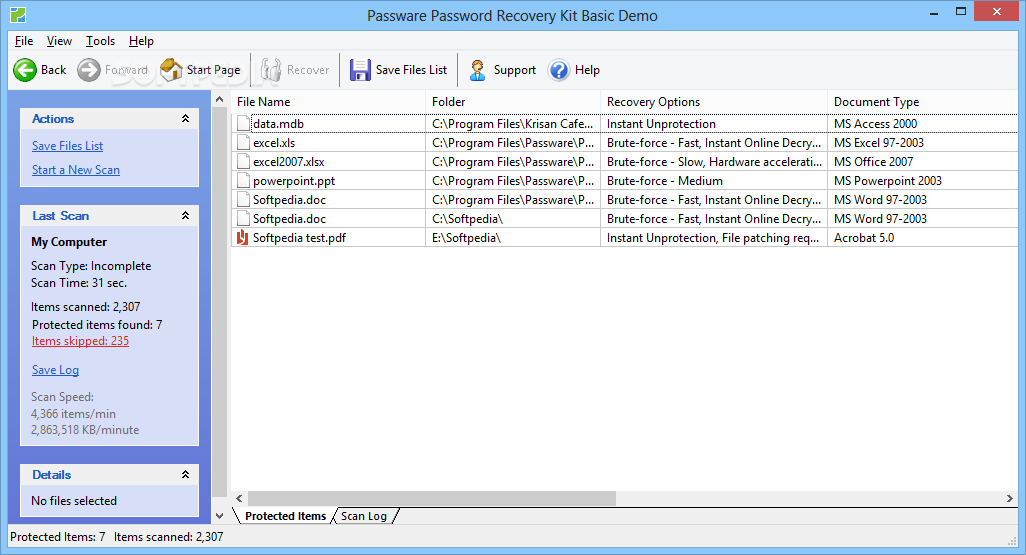The image size is (1026, 555).
Task: Click the grey Forward arrow icon
Action: [x=89, y=70]
